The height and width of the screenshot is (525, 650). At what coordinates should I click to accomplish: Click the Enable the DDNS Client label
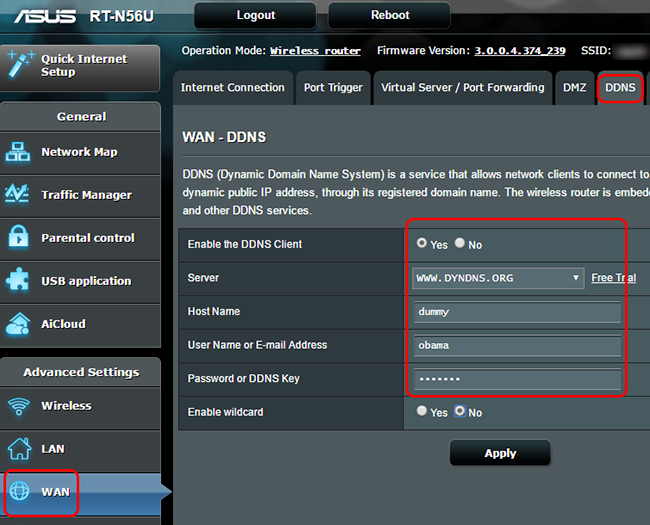click(x=245, y=244)
